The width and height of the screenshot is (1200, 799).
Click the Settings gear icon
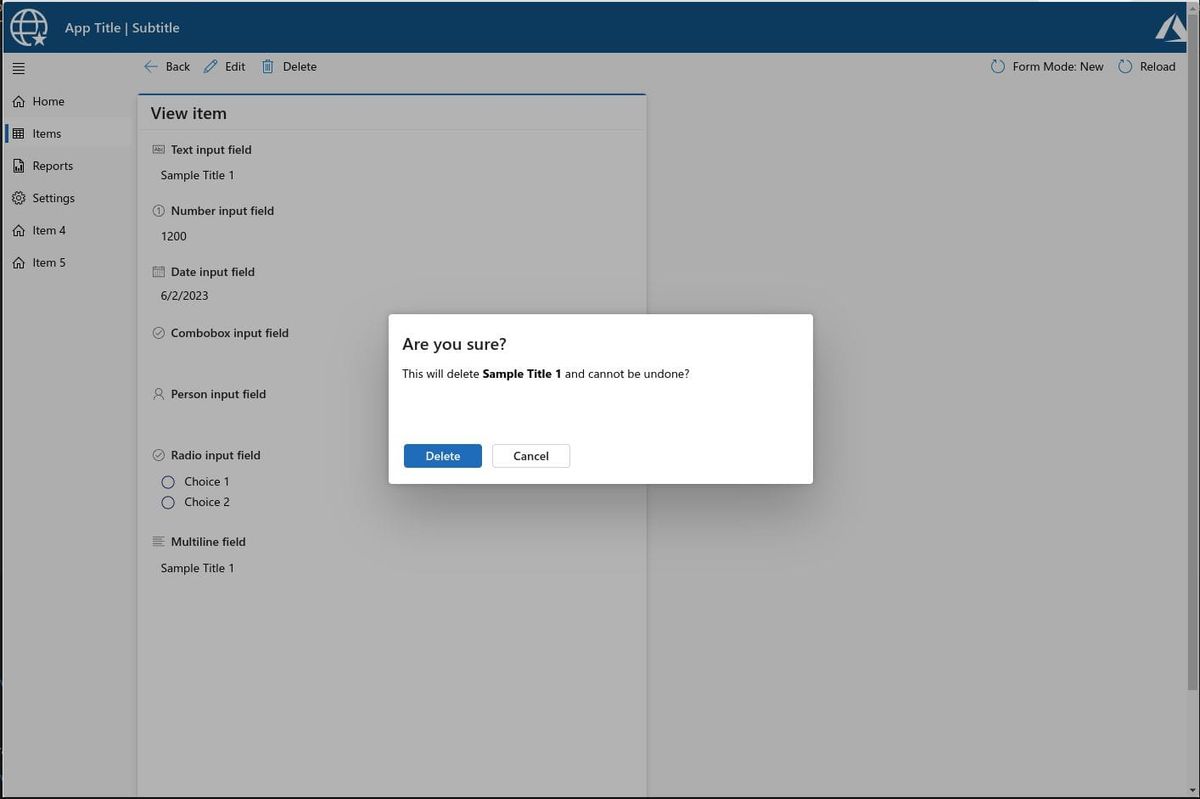[x=18, y=197]
